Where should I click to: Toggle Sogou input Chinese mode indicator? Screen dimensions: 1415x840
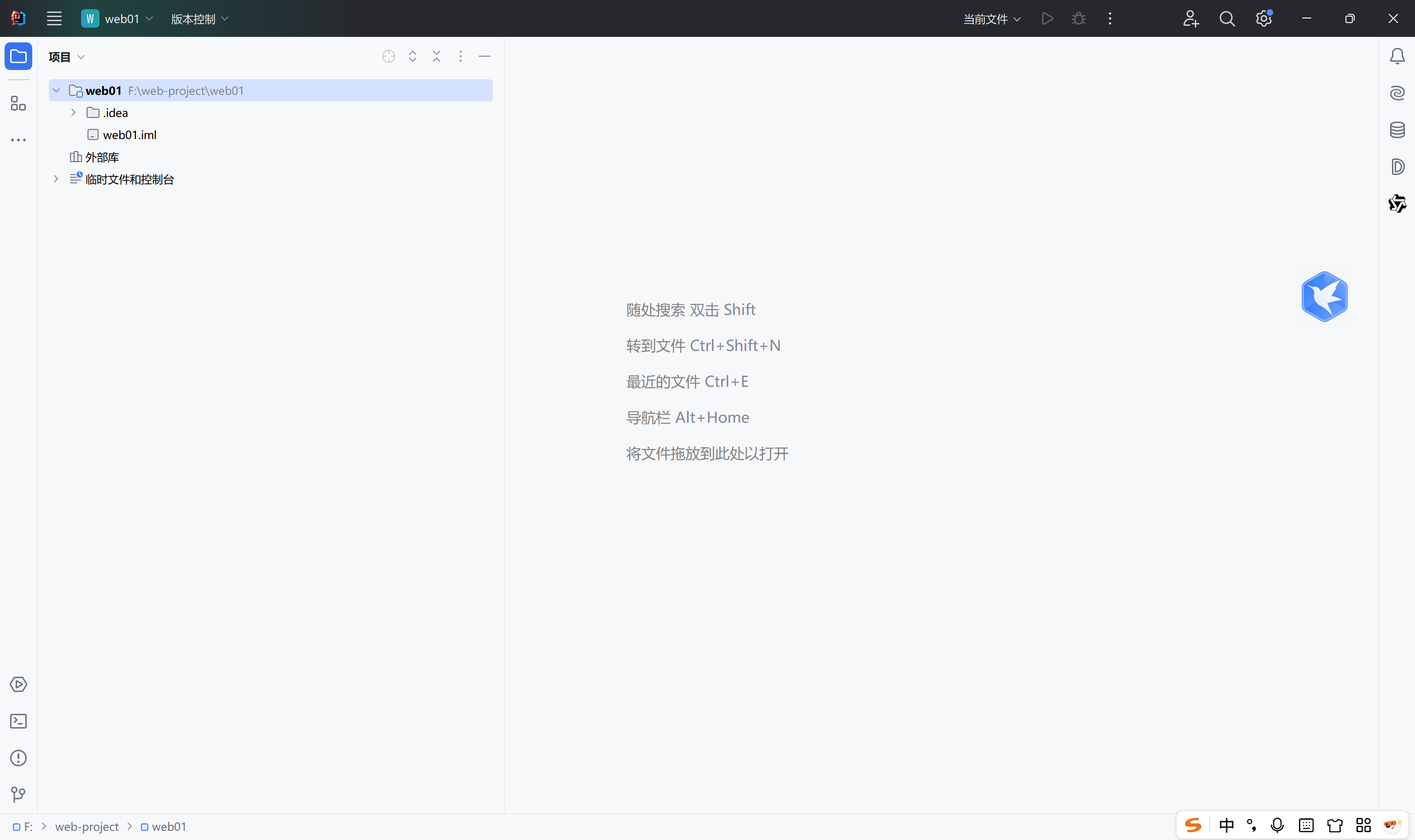click(1227, 825)
